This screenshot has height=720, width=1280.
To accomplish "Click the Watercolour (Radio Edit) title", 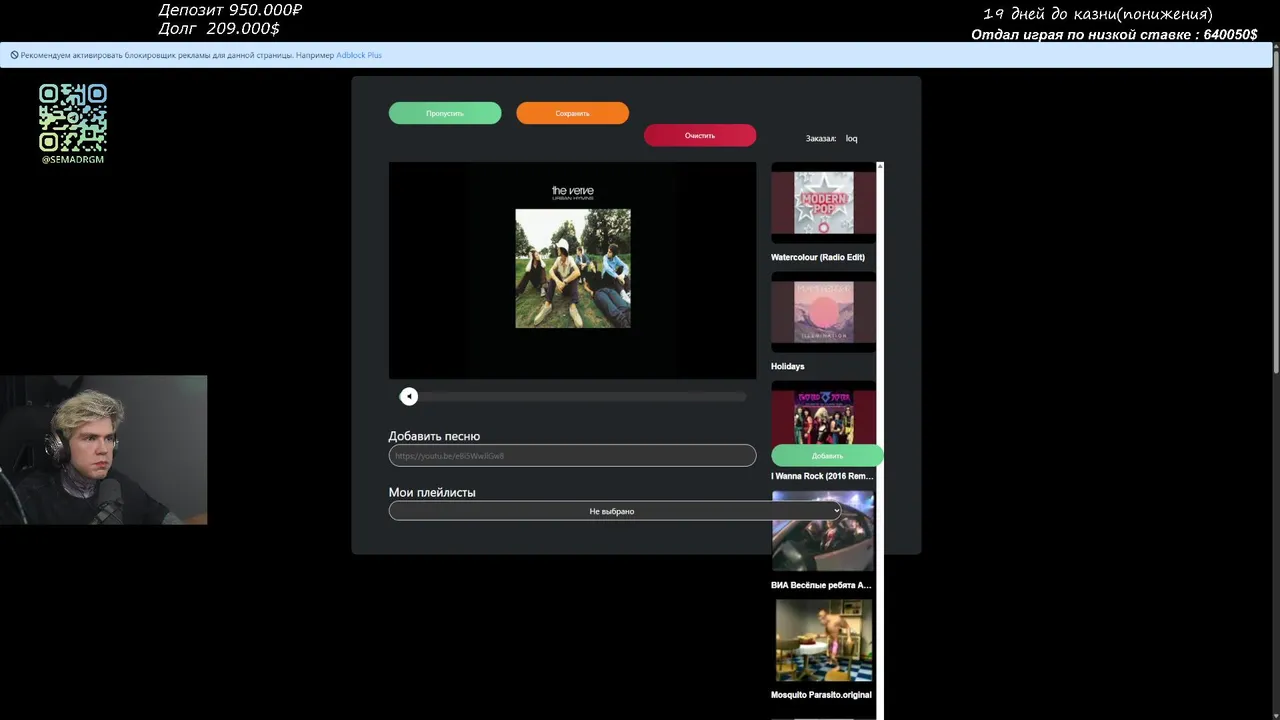I will 818,257.
